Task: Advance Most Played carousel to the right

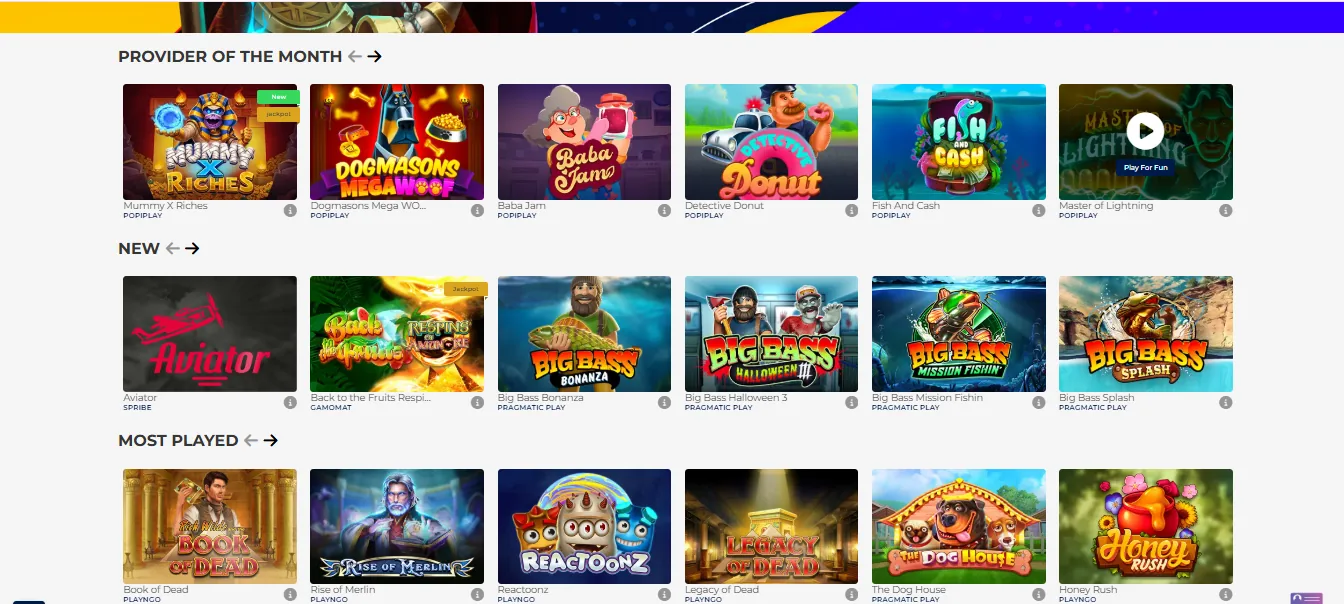Action: (x=270, y=441)
